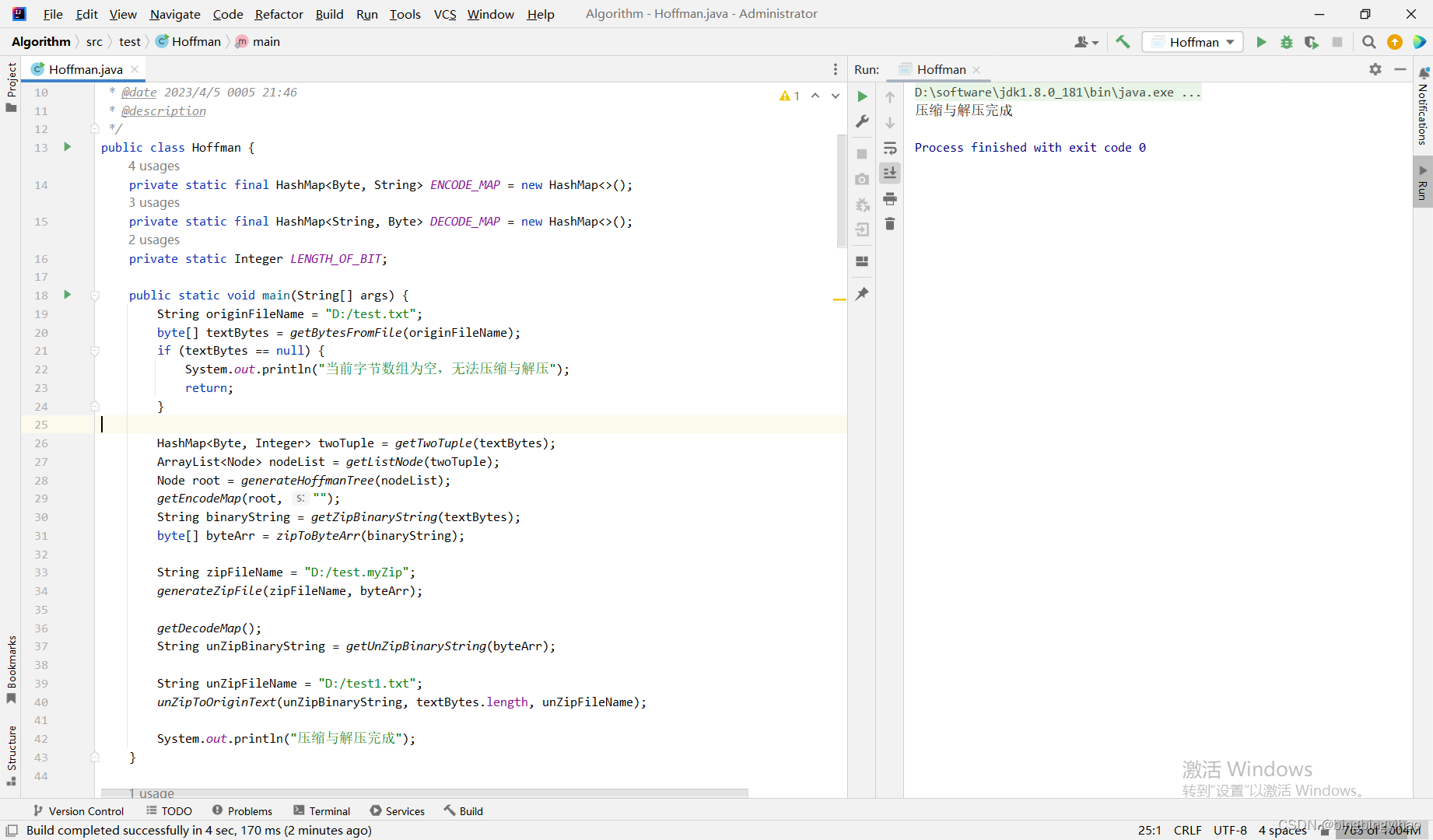This screenshot has height=840, width=1433.
Task: Open the Refactor menu
Action: pyautogui.click(x=279, y=14)
